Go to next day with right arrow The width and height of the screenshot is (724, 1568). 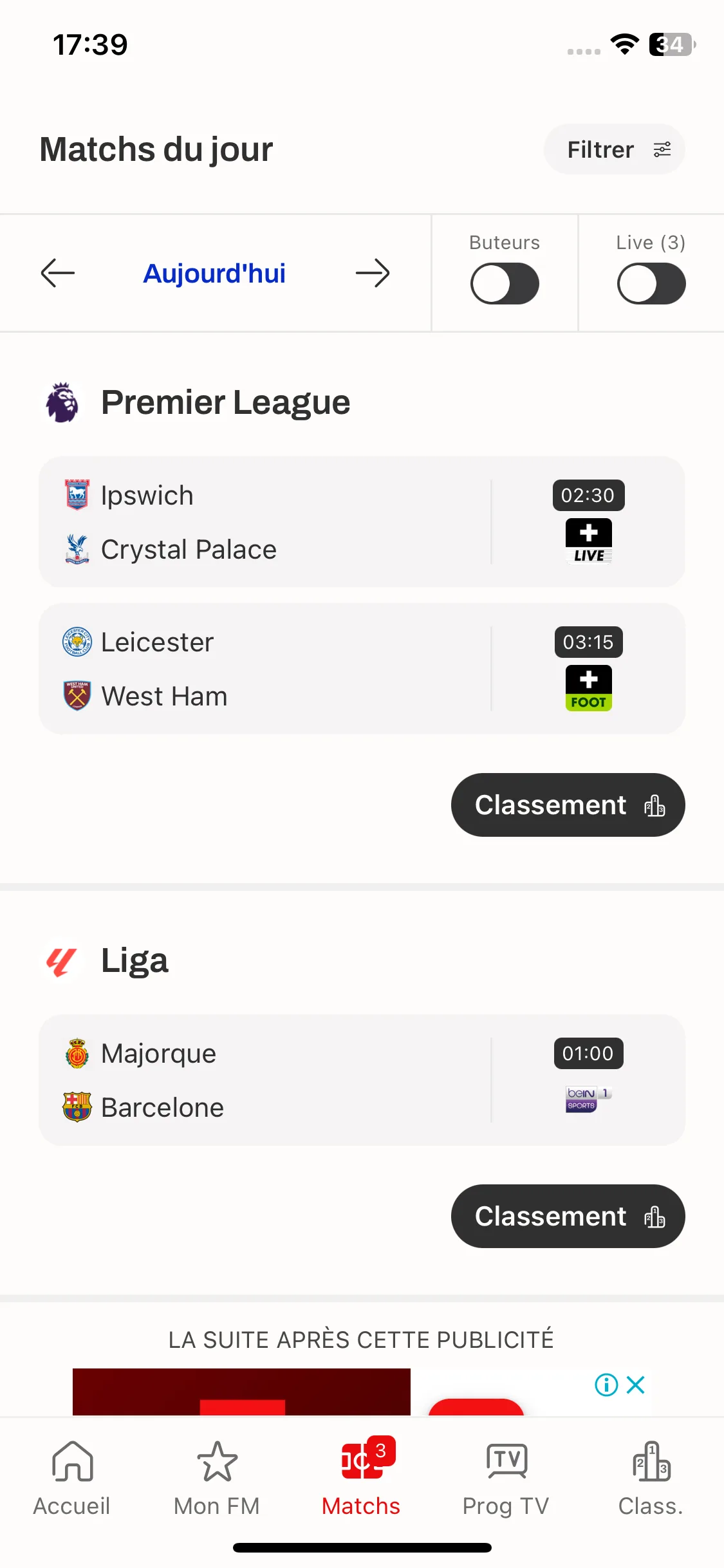(373, 274)
